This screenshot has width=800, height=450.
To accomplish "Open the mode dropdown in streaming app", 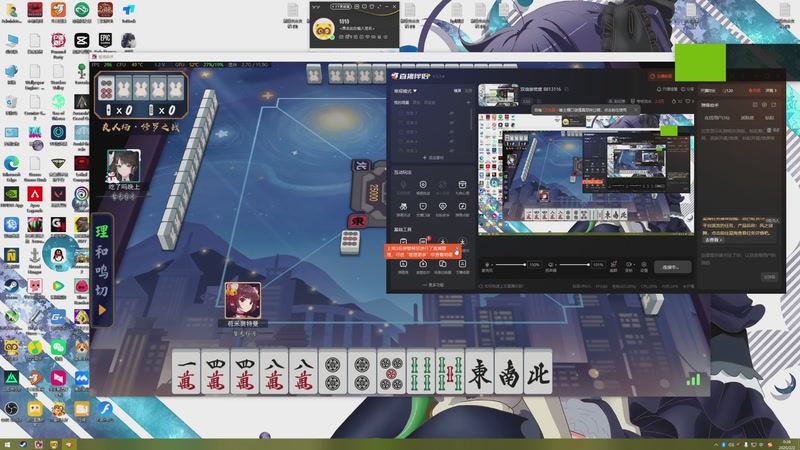I will click(405, 91).
